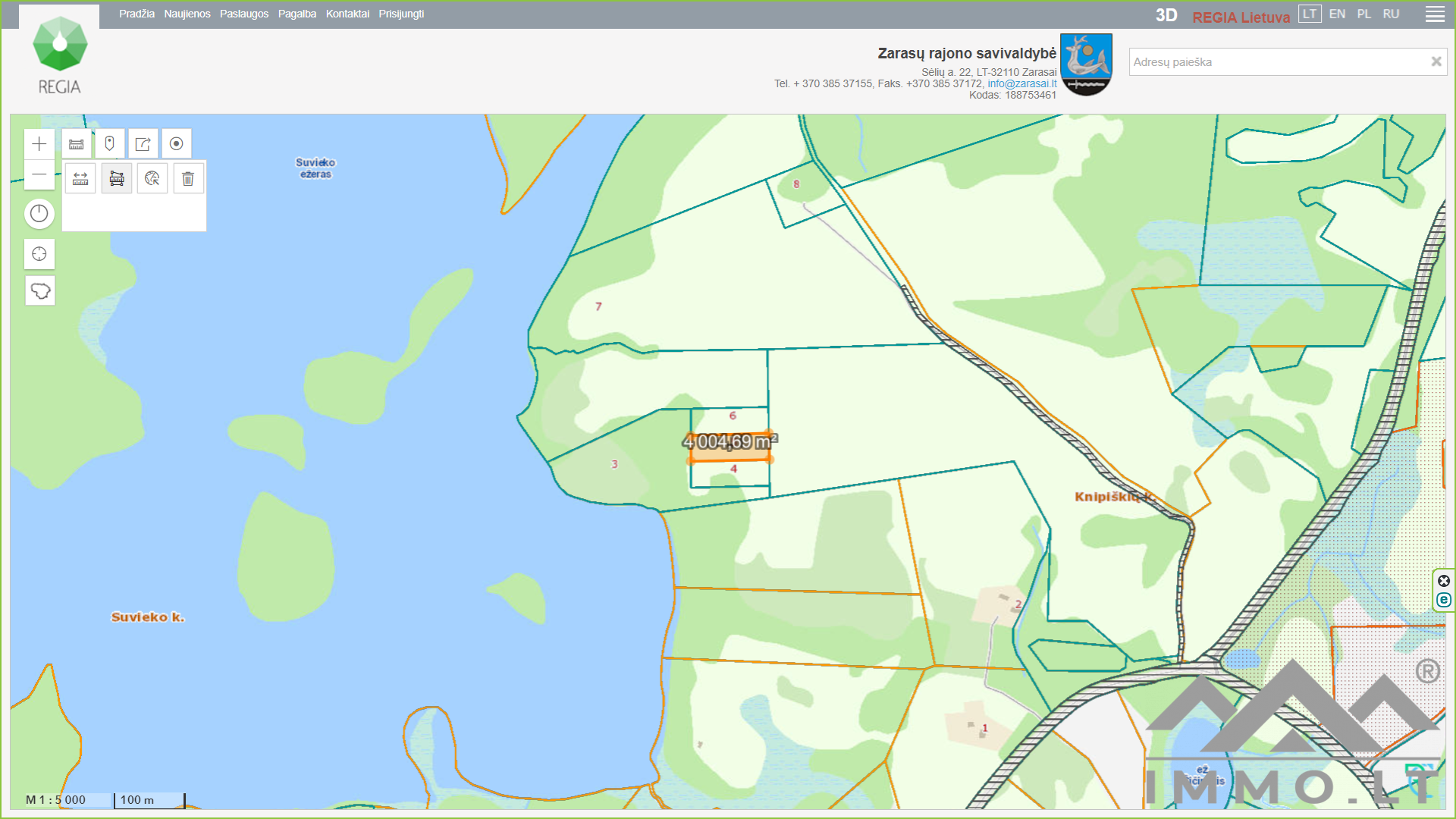
Task: Select the distance measure tool
Action: [80, 179]
